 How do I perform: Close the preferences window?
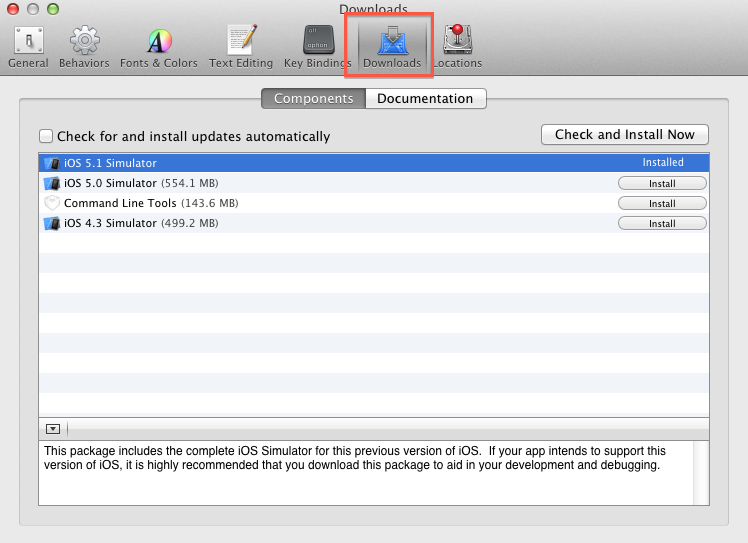click(x=12, y=9)
